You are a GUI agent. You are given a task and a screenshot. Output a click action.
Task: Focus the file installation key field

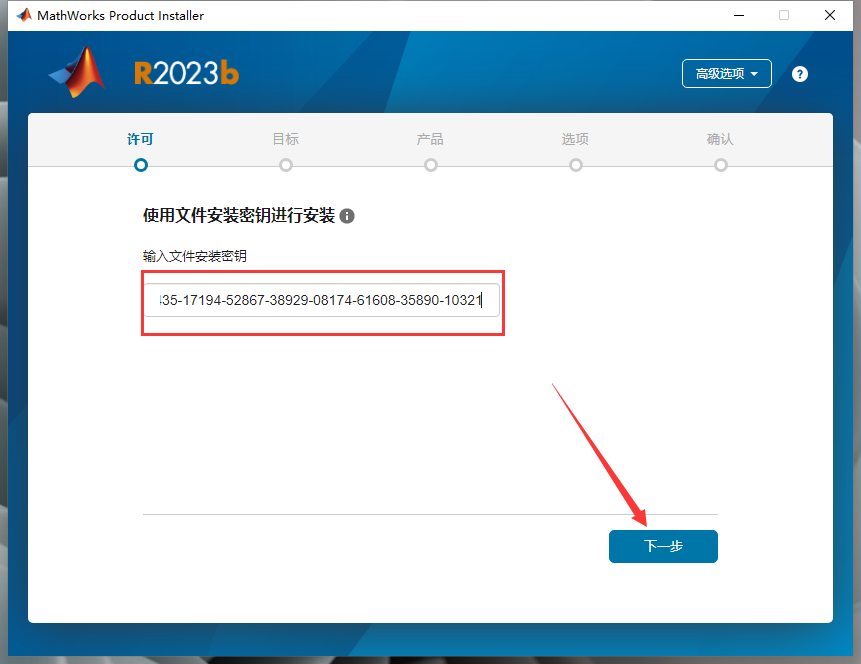(x=321, y=300)
